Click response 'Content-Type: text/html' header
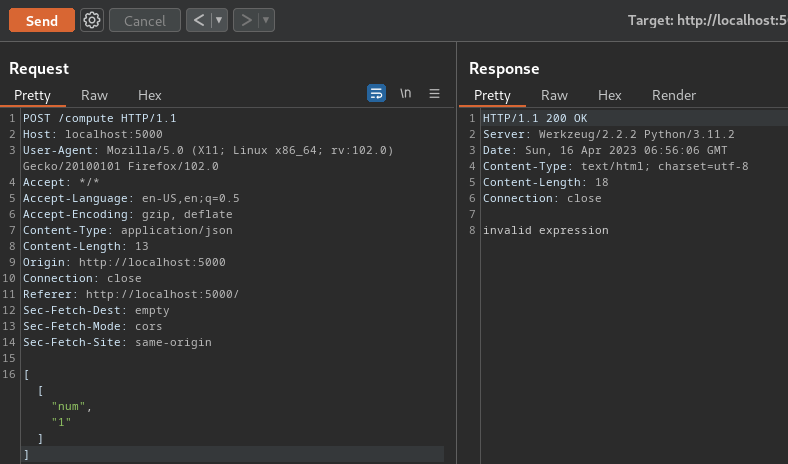788x464 pixels. tap(616, 166)
